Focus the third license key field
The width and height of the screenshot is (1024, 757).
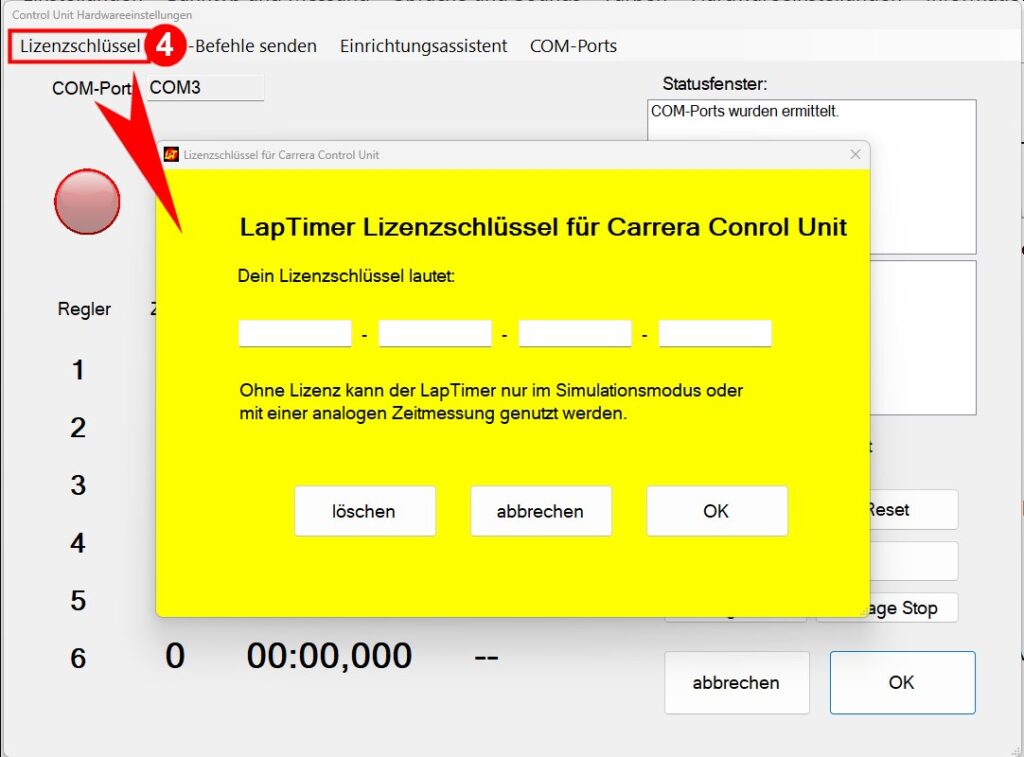575,334
